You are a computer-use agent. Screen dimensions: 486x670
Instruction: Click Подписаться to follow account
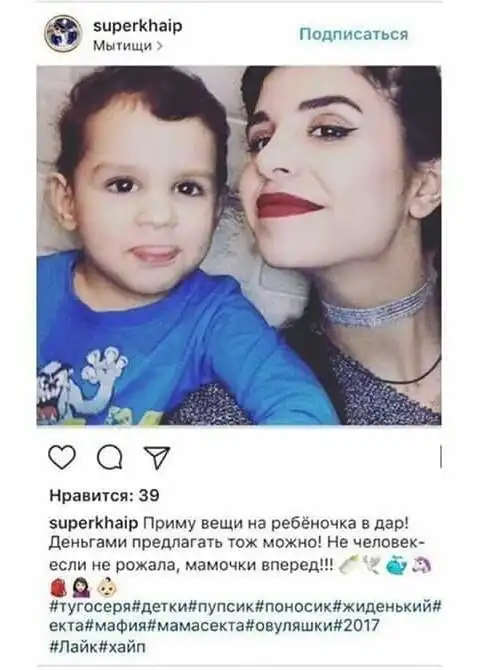(353, 34)
